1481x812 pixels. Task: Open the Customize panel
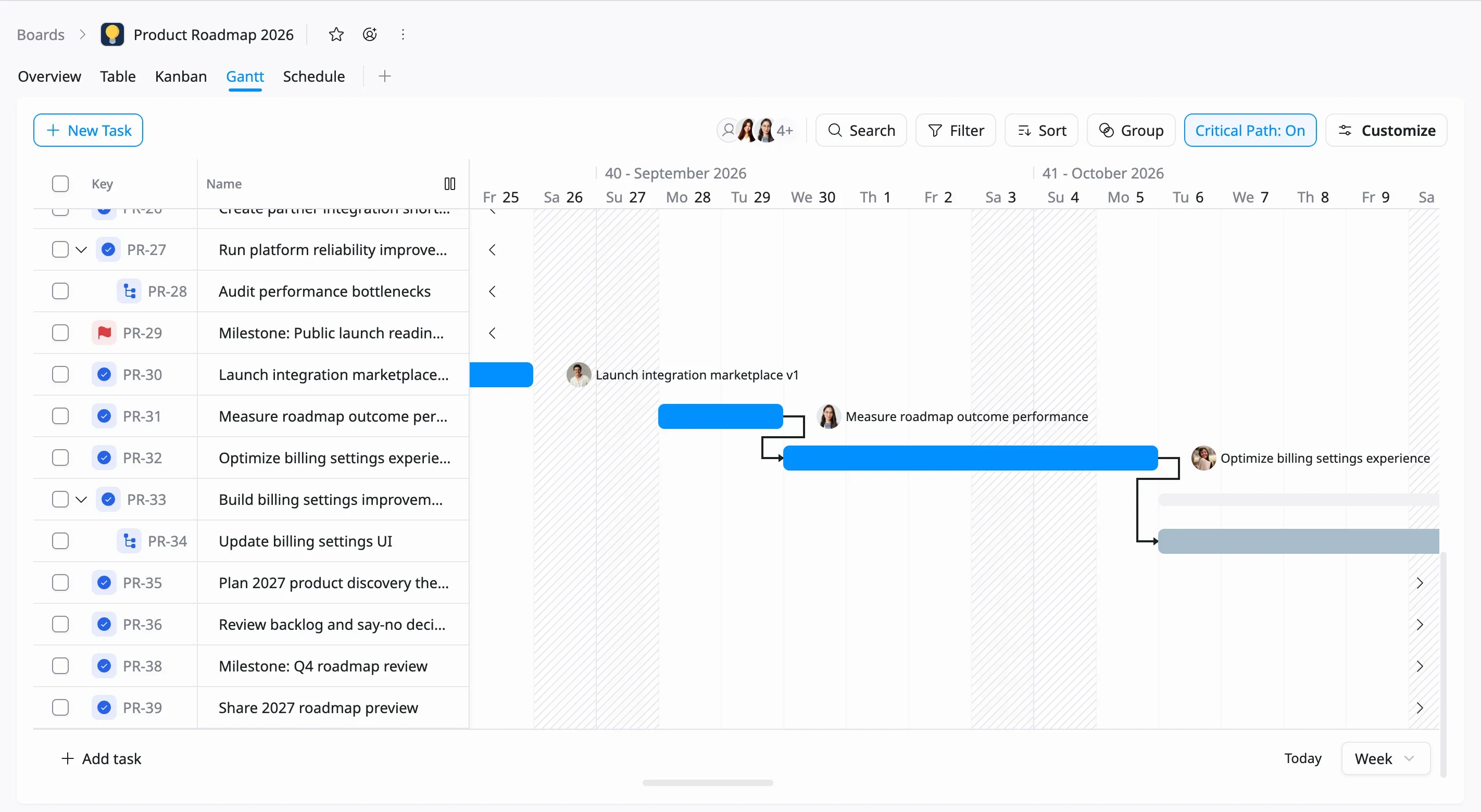coord(1386,131)
